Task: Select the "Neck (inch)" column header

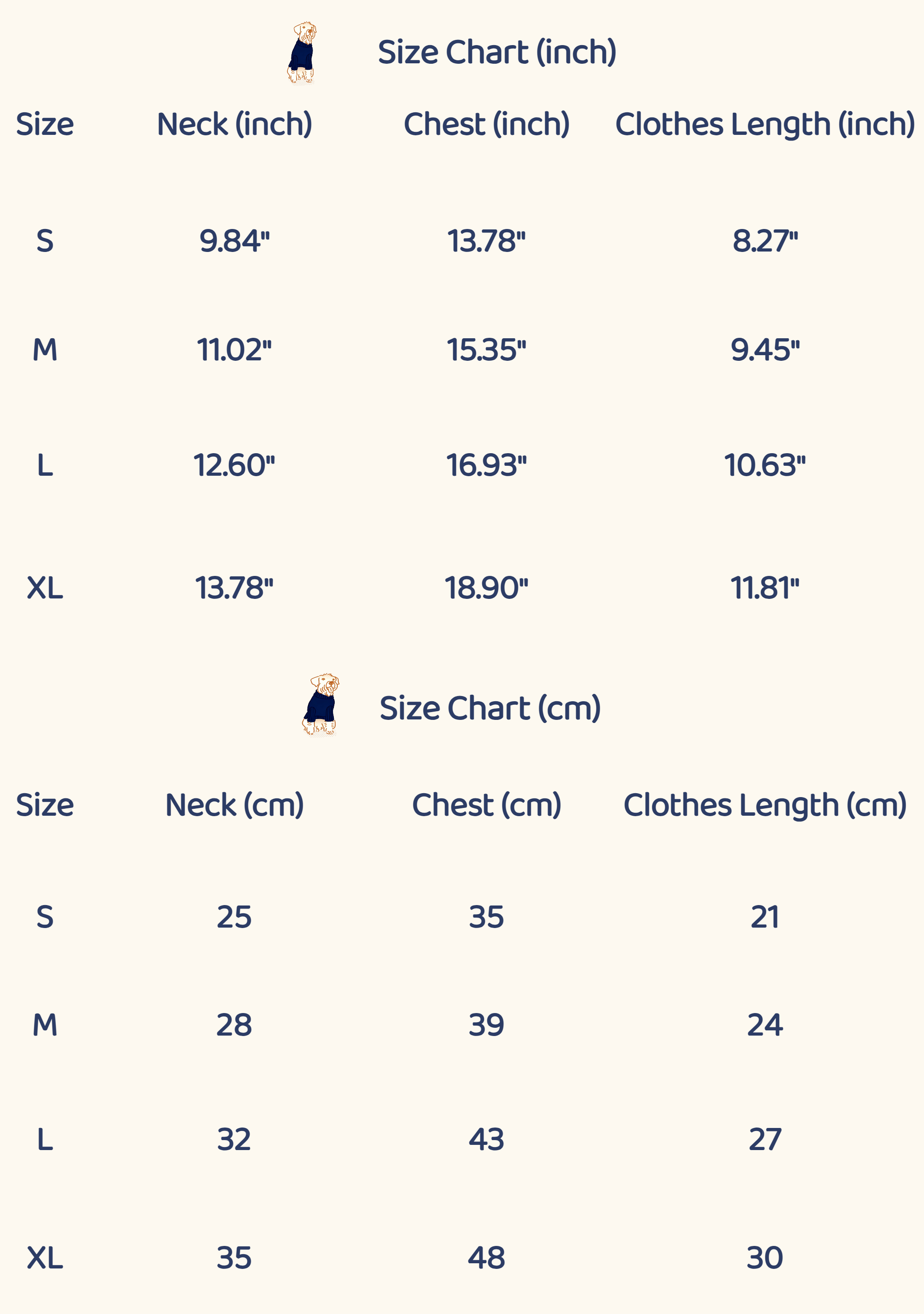Action: coord(235,124)
